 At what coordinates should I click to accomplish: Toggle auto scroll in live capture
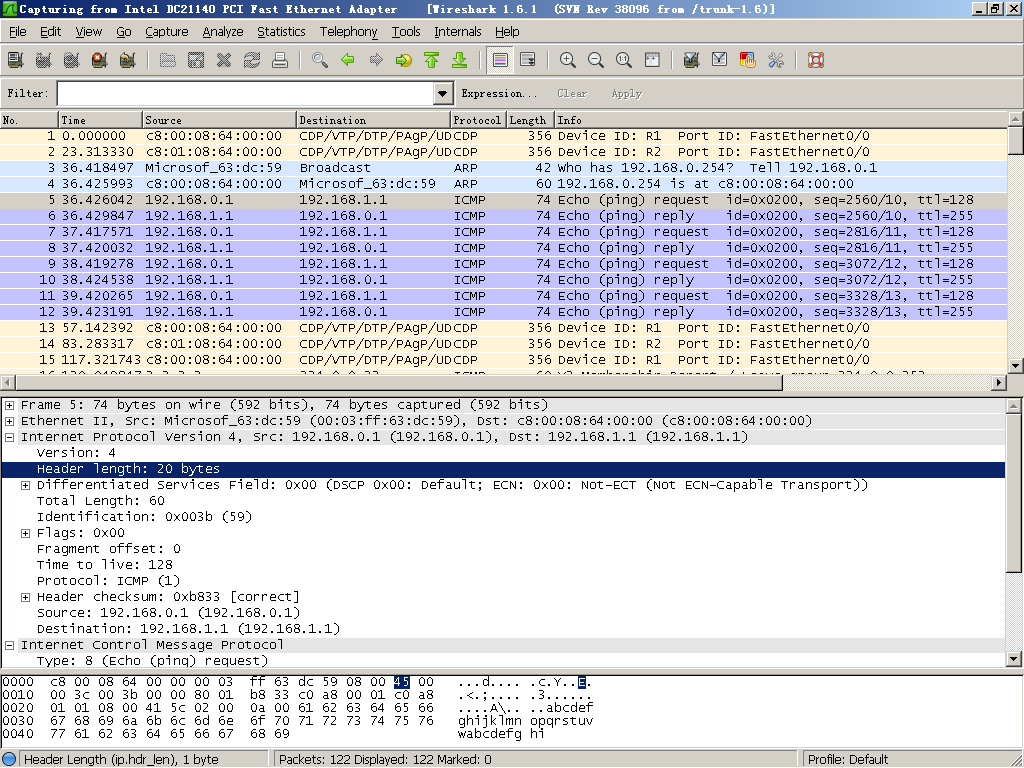[x=528, y=60]
